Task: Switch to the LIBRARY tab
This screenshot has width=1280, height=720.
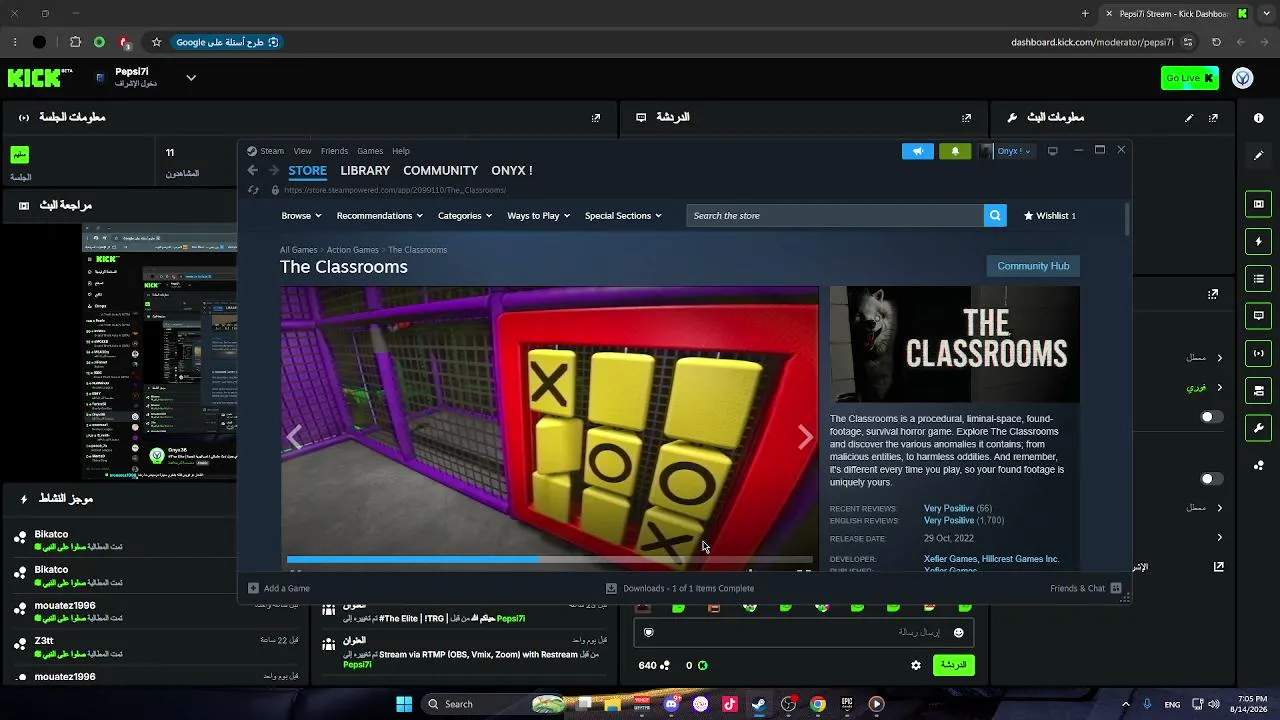Action: tap(365, 171)
